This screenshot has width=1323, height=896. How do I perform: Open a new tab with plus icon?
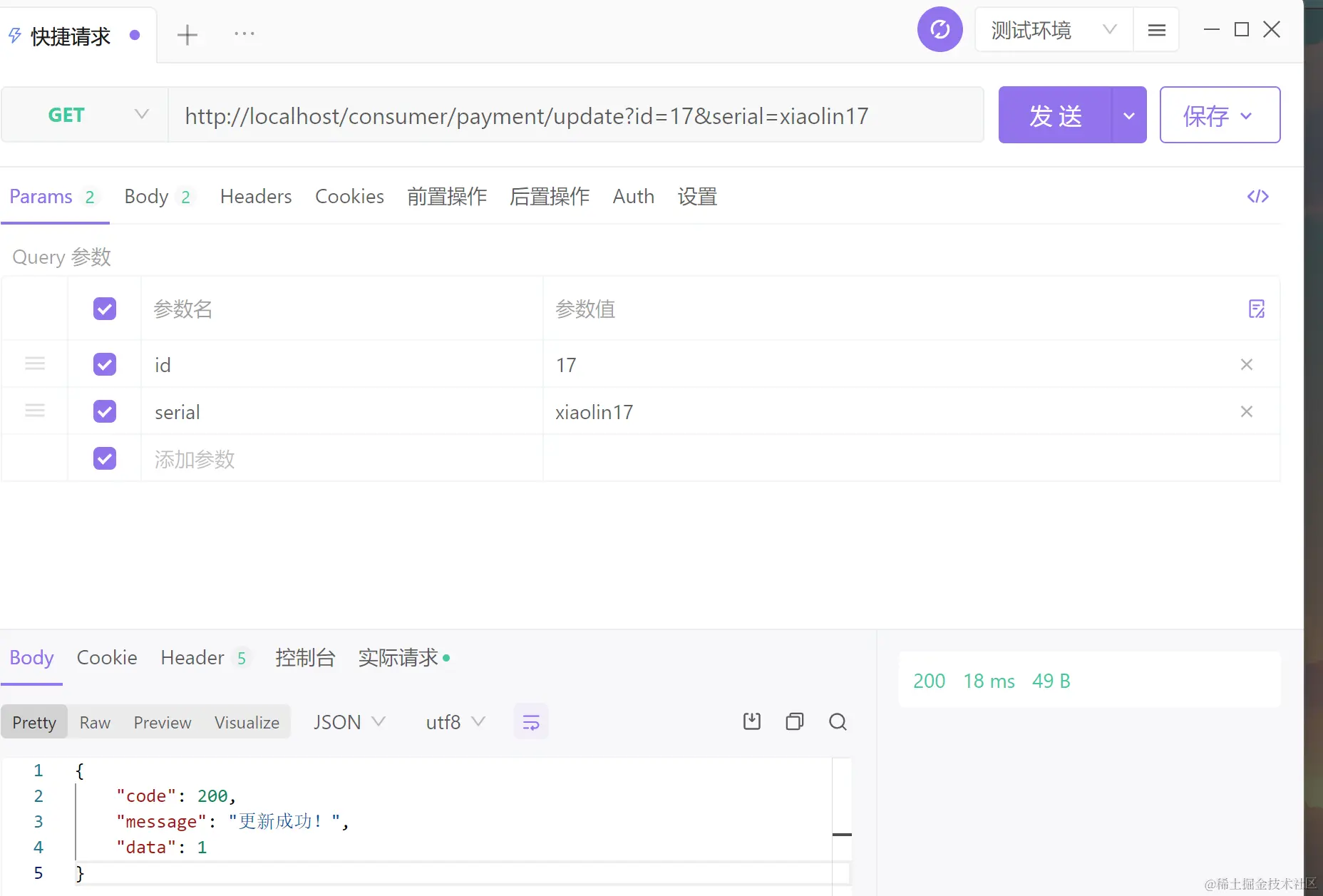187,35
